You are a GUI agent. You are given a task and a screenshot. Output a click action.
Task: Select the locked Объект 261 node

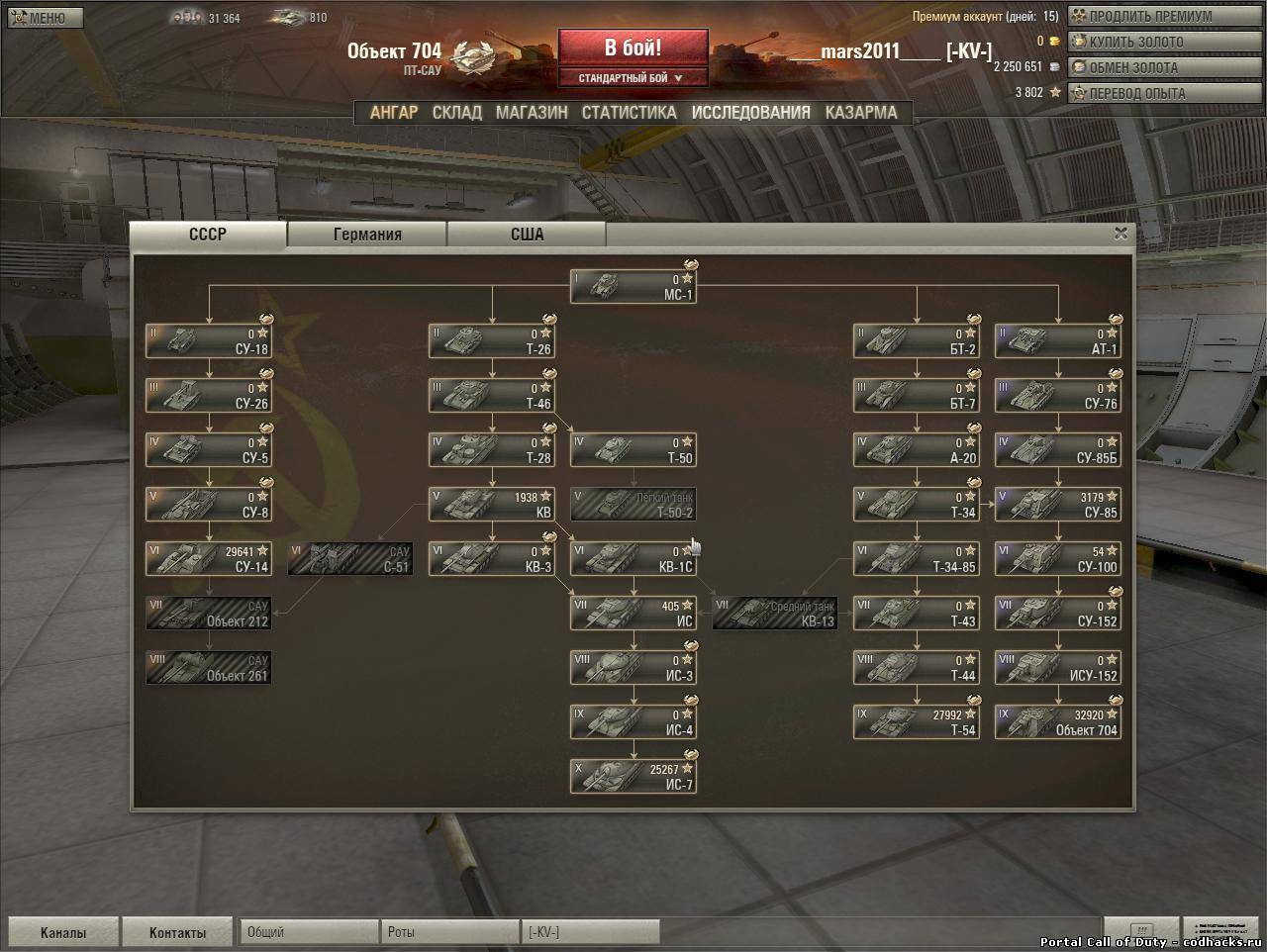[209, 668]
